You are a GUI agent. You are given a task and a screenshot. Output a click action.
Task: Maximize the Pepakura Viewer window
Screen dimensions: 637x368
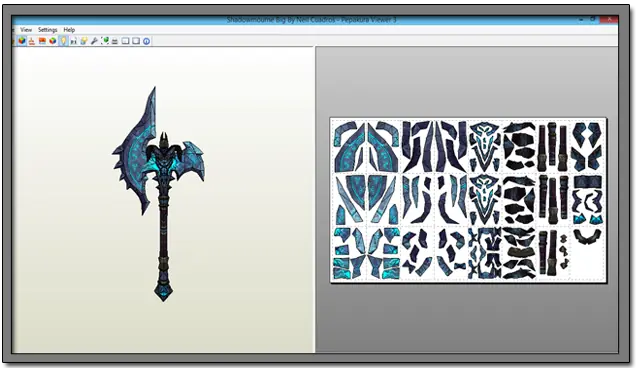coord(593,19)
